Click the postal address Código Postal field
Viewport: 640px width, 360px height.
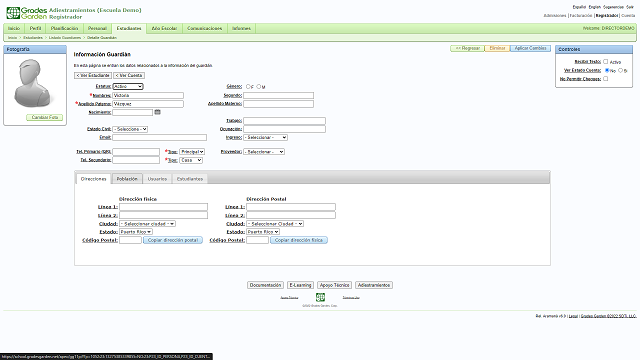pos(258,240)
